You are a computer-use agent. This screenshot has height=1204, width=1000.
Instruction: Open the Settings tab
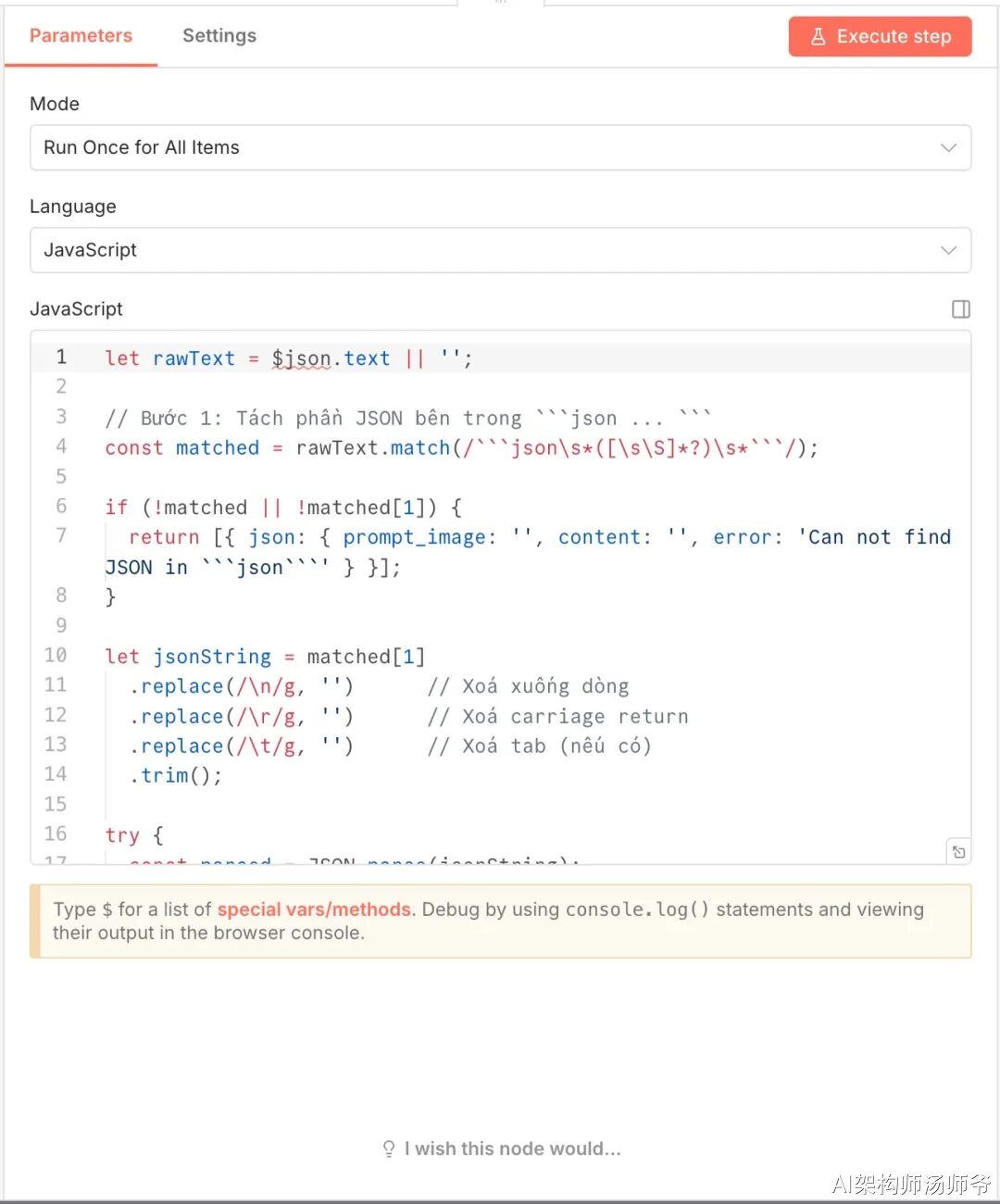coord(219,36)
